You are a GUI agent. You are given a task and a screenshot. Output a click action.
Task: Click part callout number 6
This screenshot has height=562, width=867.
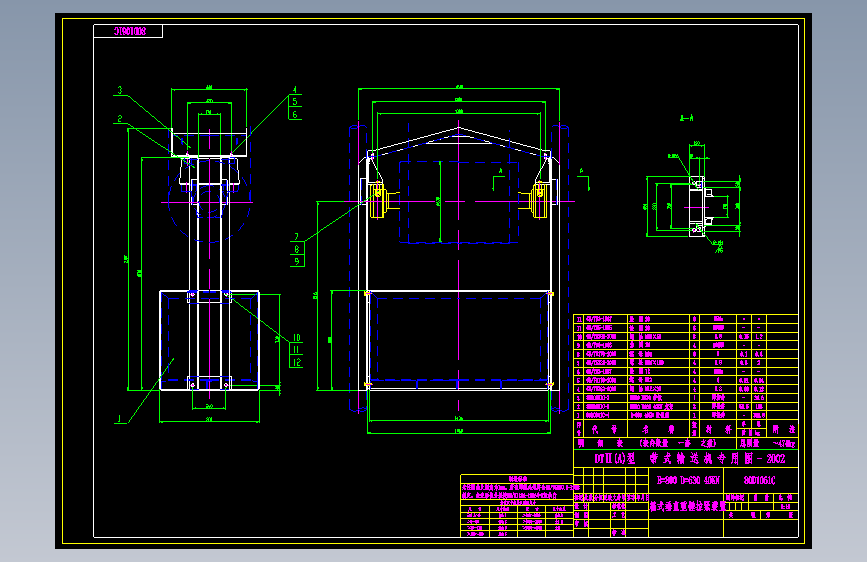[x=295, y=115]
